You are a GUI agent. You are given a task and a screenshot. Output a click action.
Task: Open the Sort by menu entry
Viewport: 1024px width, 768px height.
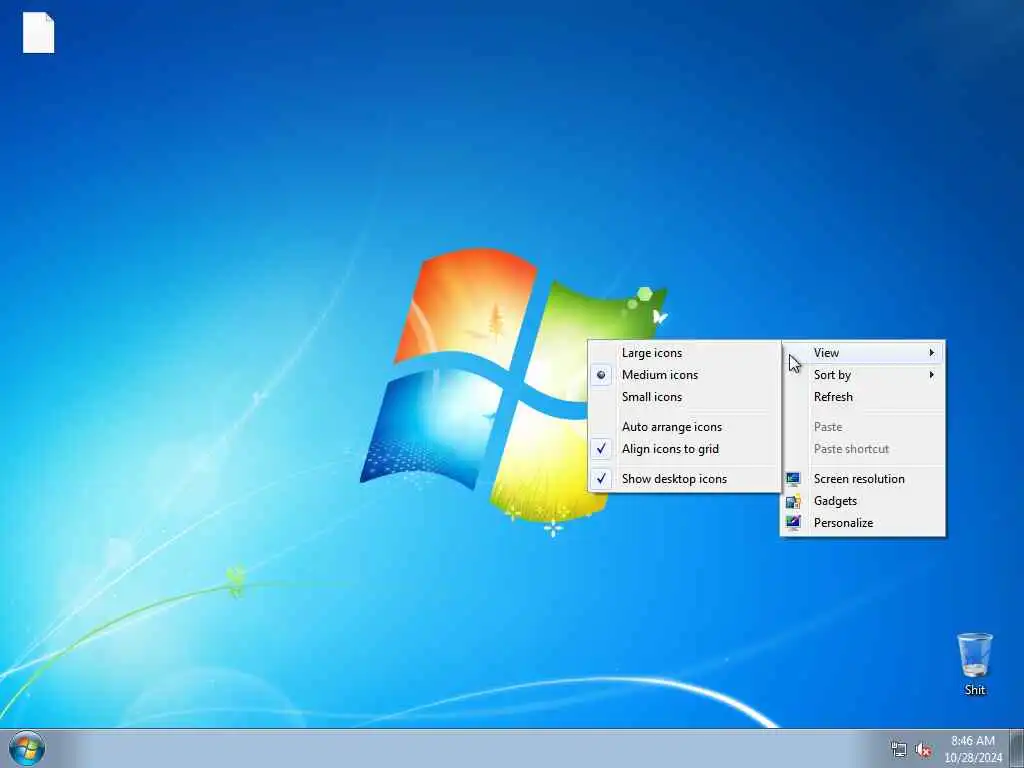863,375
